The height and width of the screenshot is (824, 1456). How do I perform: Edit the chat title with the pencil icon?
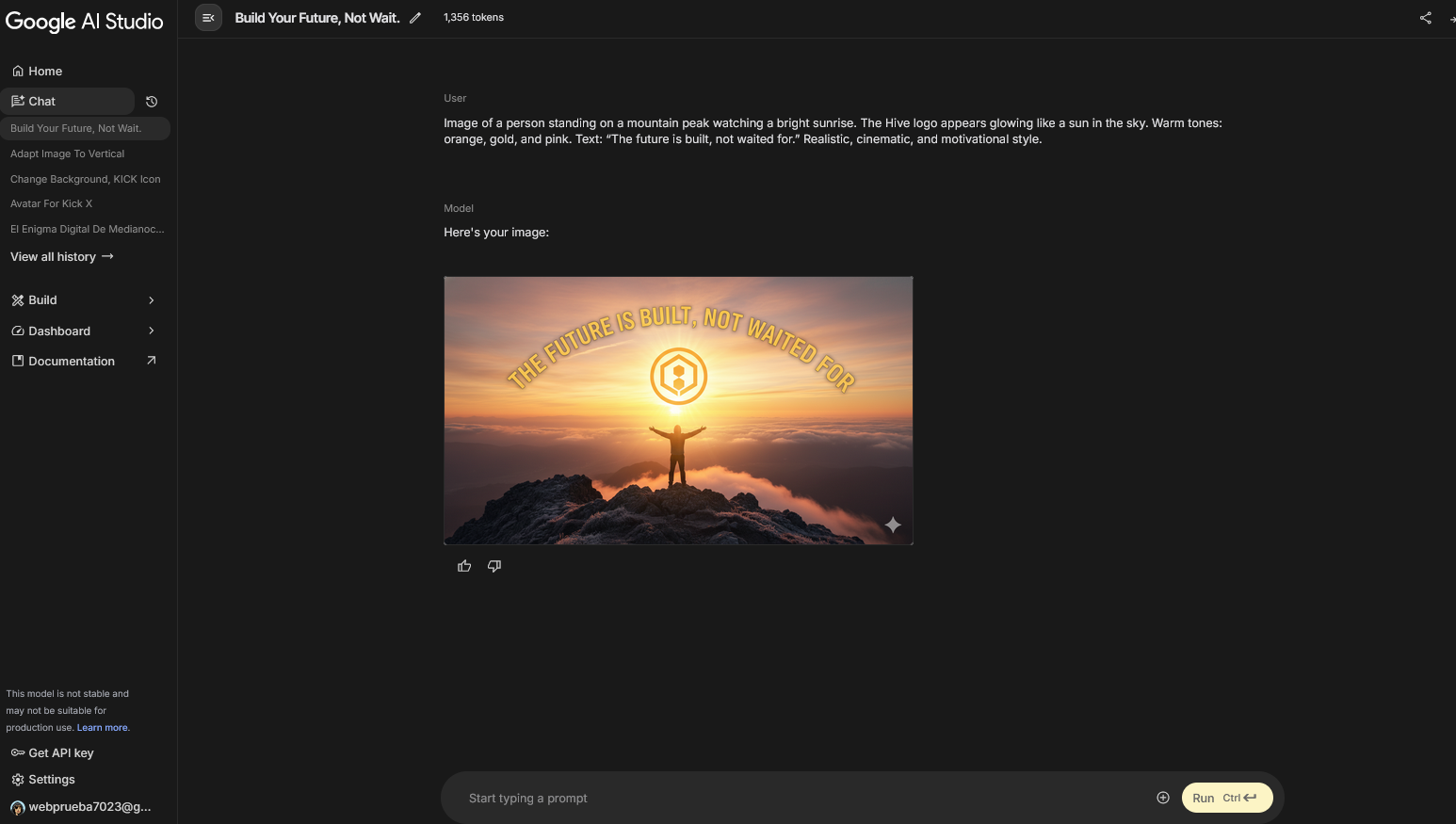point(415,18)
